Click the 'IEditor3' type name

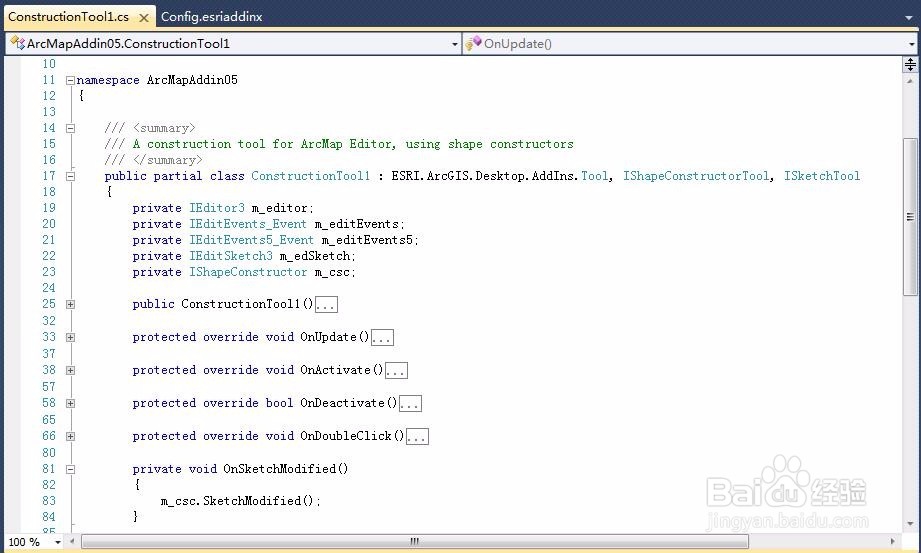[x=217, y=208]
